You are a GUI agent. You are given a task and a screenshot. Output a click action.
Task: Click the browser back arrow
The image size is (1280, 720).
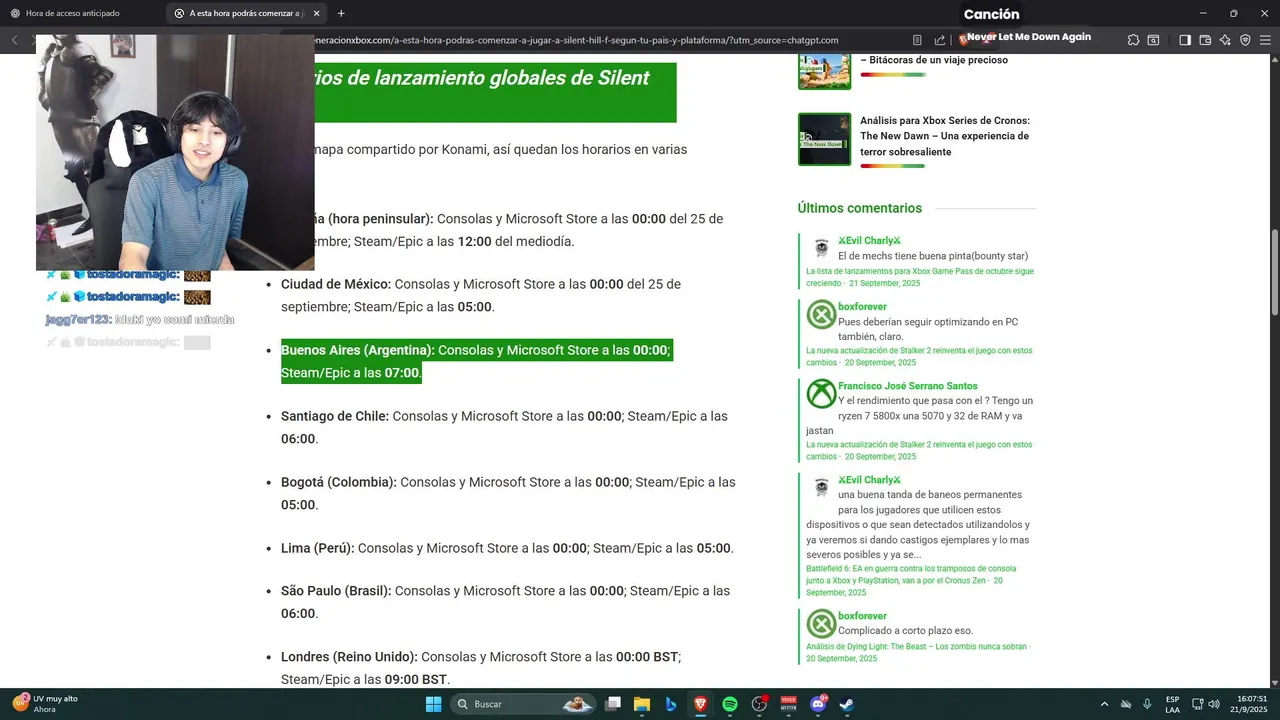[14, 40]
